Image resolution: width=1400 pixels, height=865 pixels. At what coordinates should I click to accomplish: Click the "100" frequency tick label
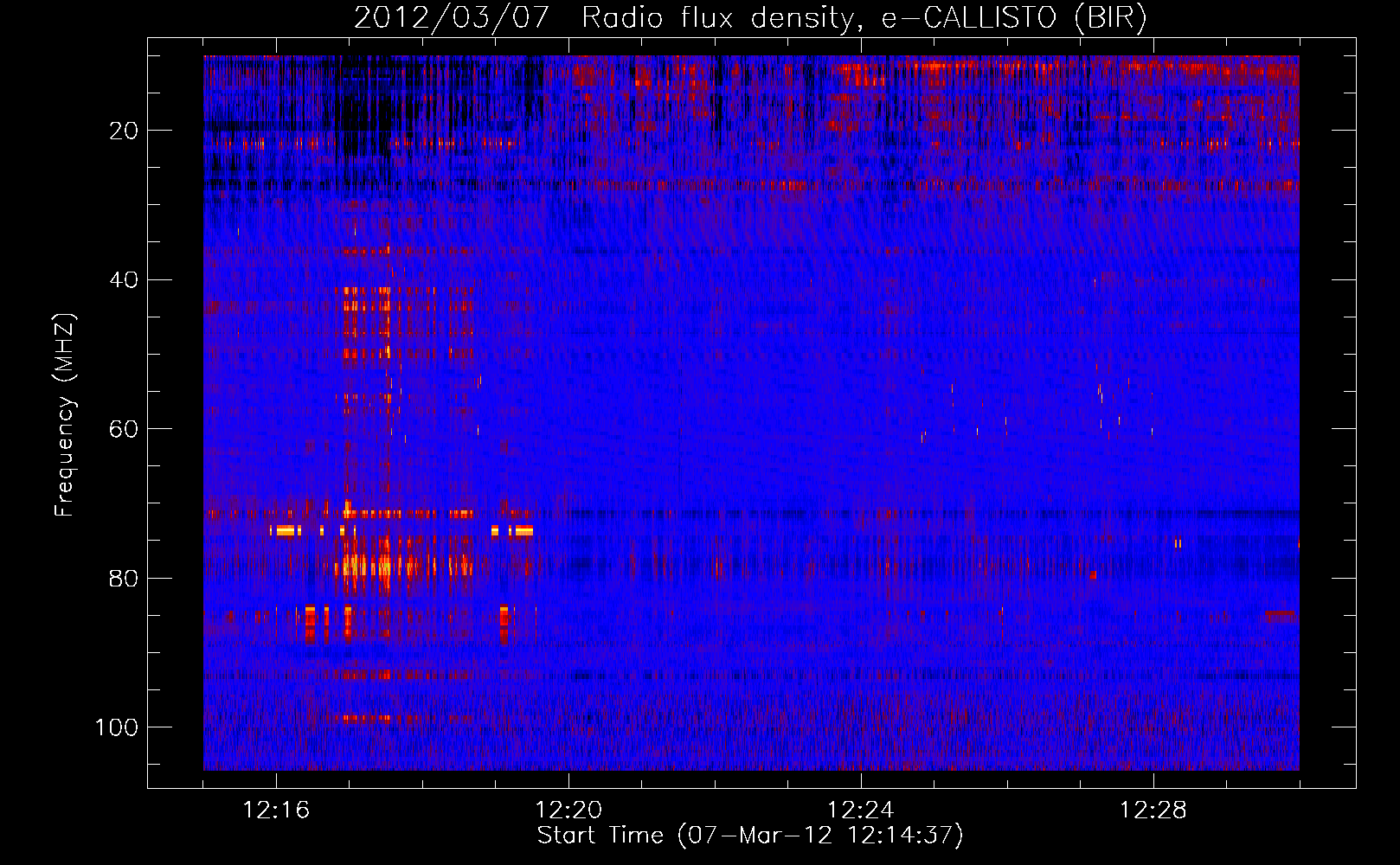pyautogui.click(x=118, y=727)
